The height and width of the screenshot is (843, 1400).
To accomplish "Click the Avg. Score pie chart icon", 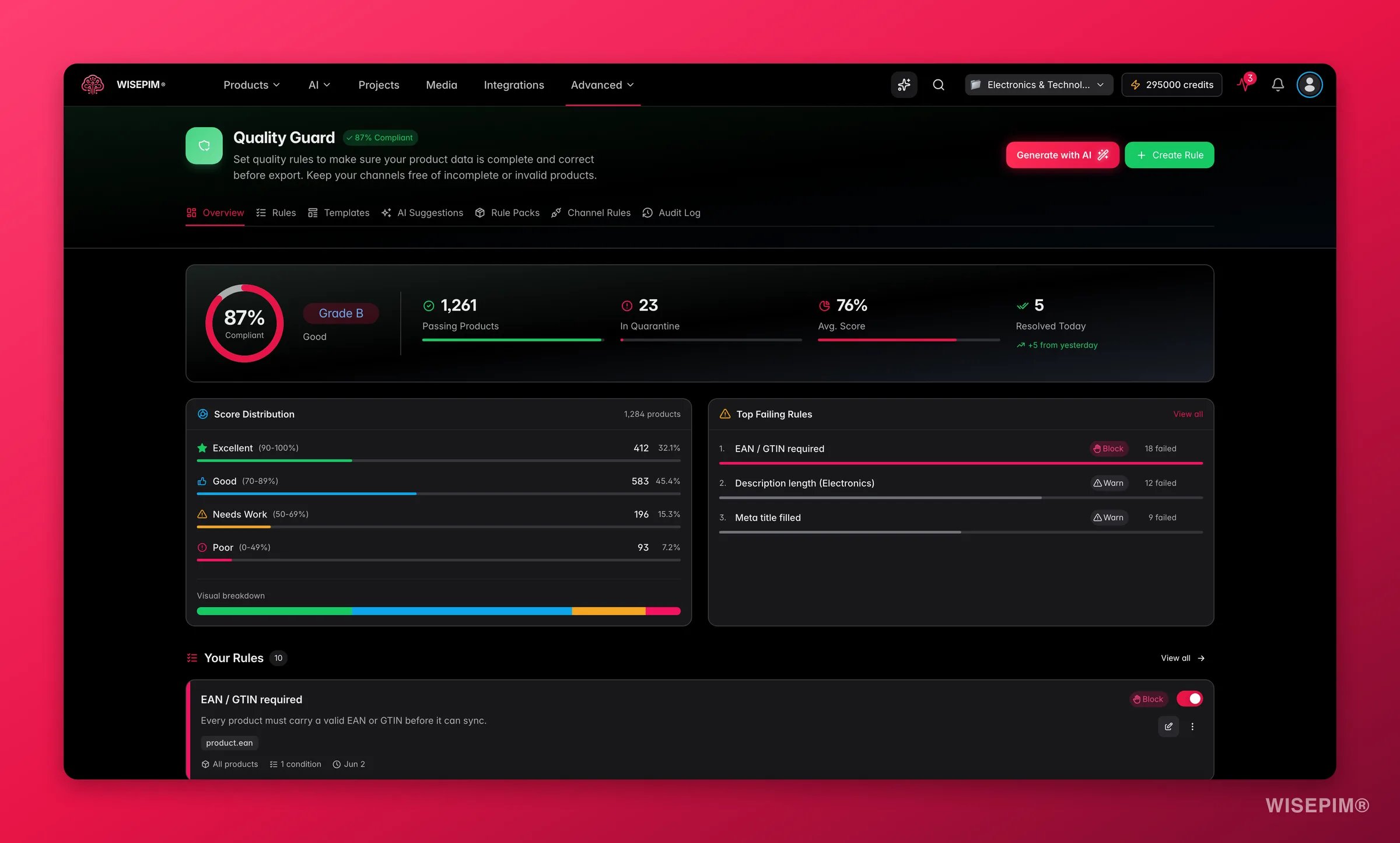I will coord(824,305).
